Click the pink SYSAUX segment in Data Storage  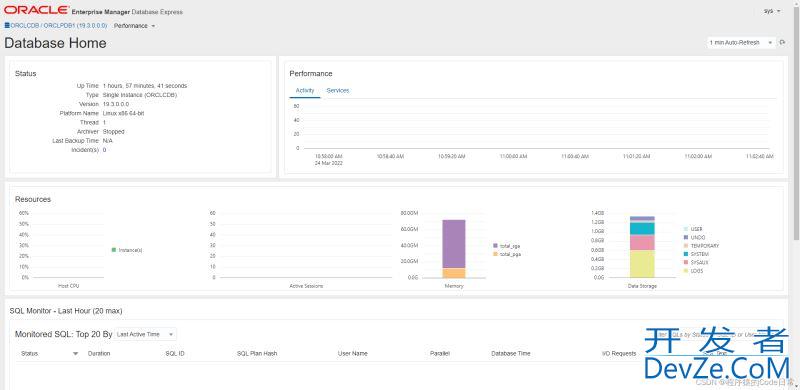tap(642, 242)
